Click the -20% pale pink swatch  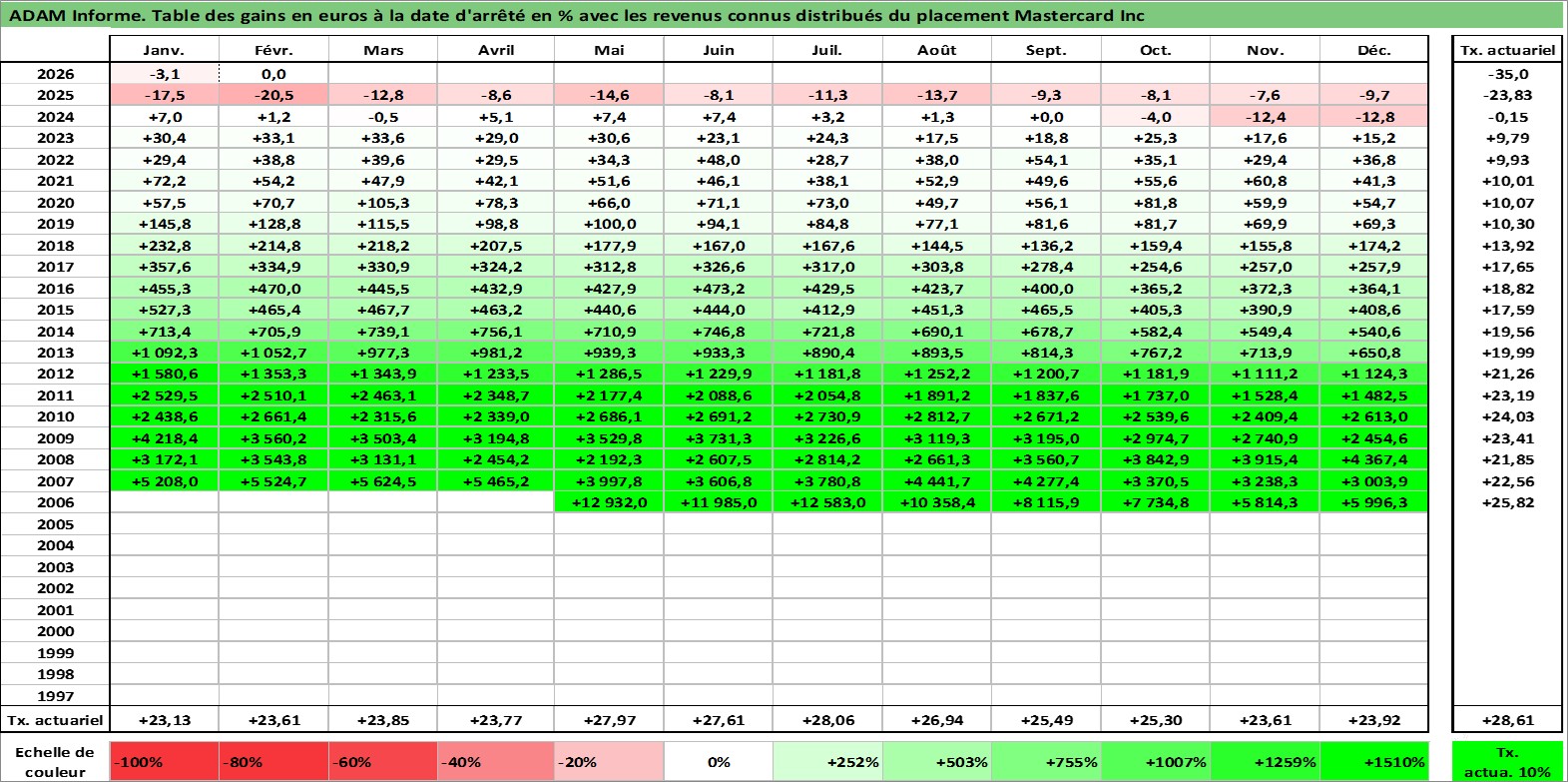609,762
